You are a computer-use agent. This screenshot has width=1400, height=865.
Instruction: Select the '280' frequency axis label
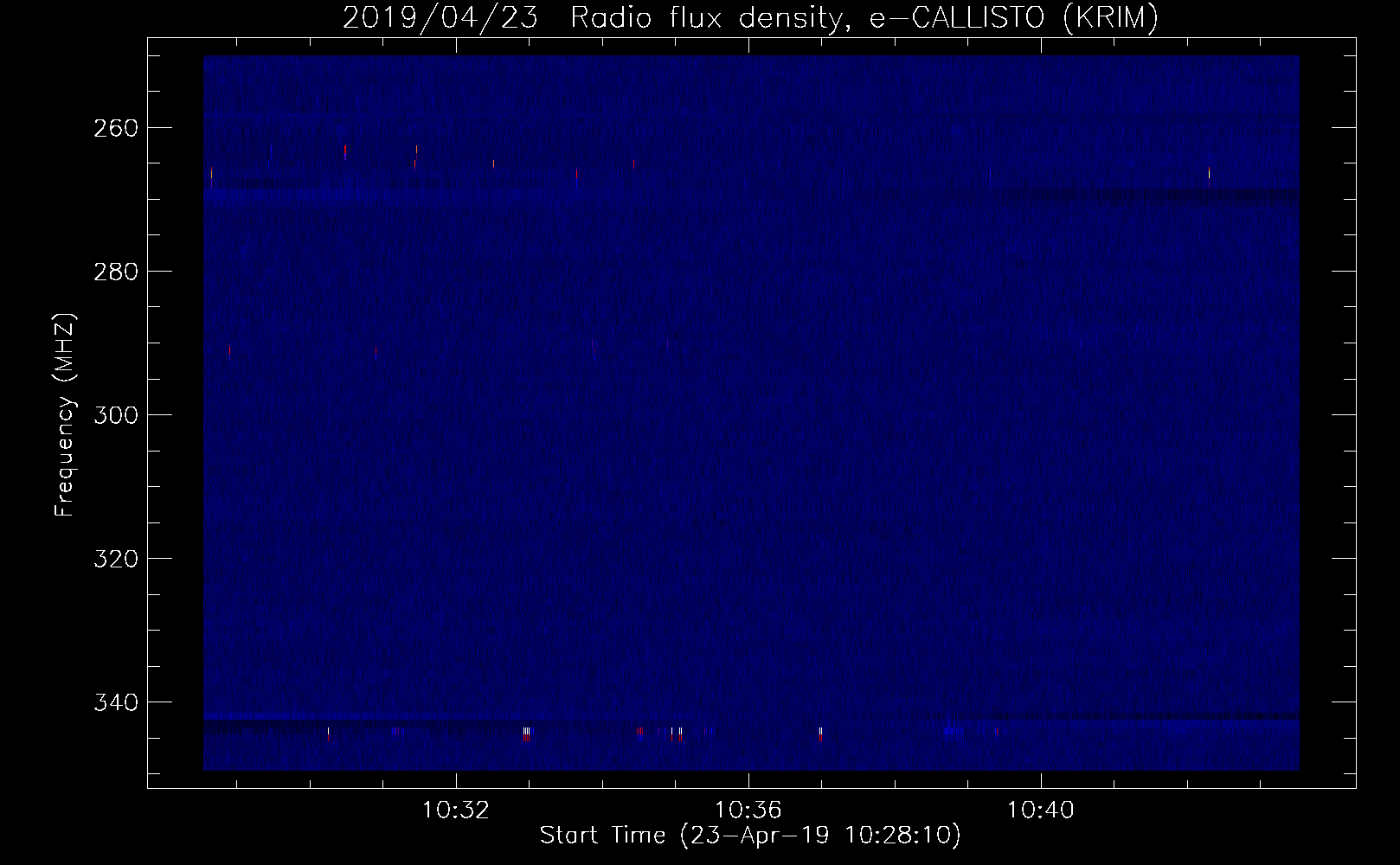(x=114, y=272)
